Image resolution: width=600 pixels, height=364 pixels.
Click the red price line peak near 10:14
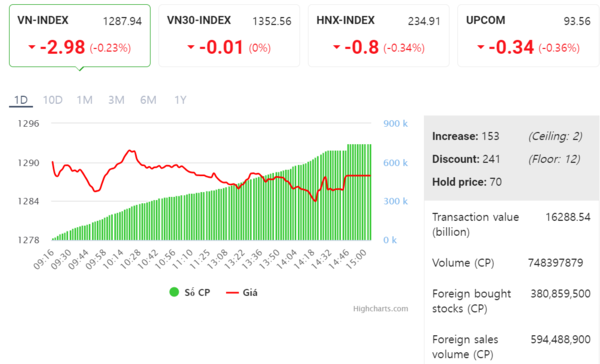tap(130, 151)
